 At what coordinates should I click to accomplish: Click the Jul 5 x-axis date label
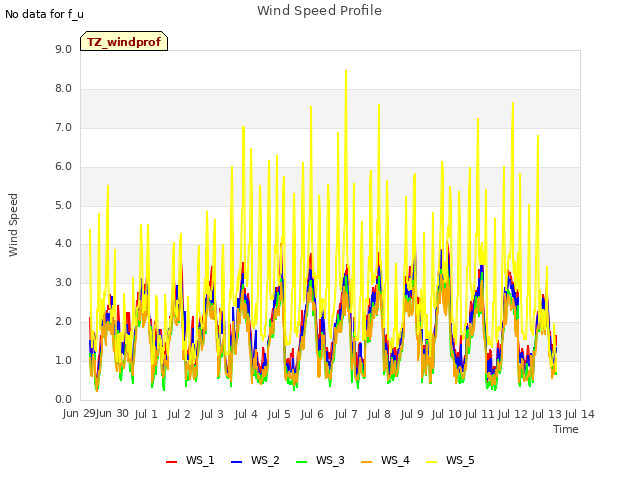[279, 414]
